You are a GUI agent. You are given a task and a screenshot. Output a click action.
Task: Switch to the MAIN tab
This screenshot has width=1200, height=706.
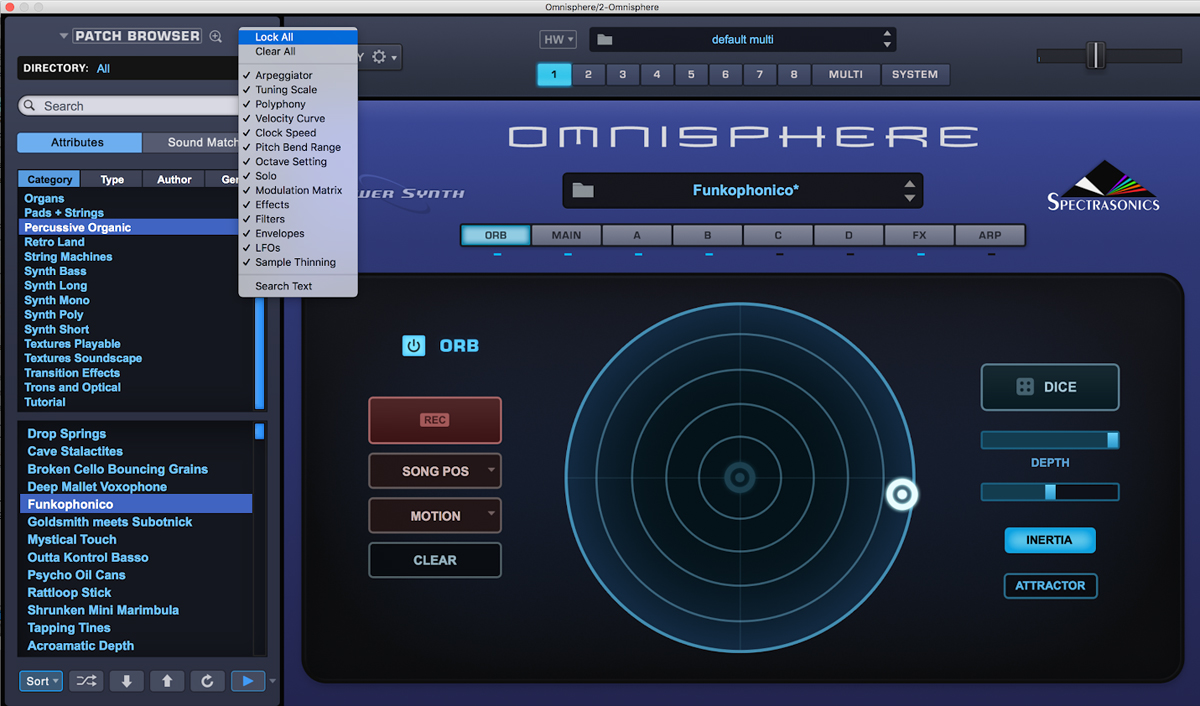pyautogui.click(x=566, y=236)
